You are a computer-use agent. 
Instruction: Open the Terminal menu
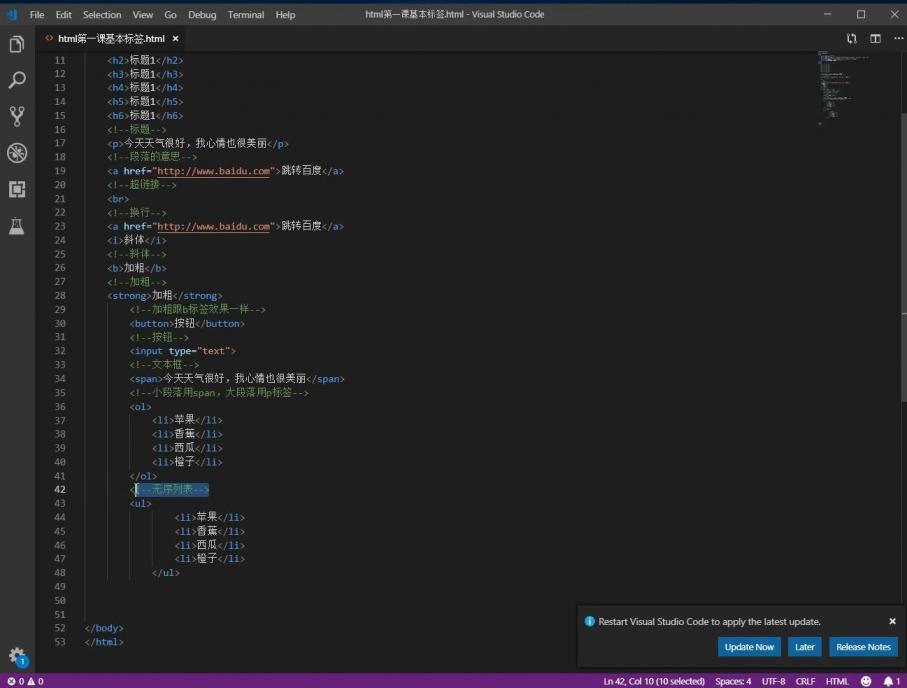[x=246, y=15]
